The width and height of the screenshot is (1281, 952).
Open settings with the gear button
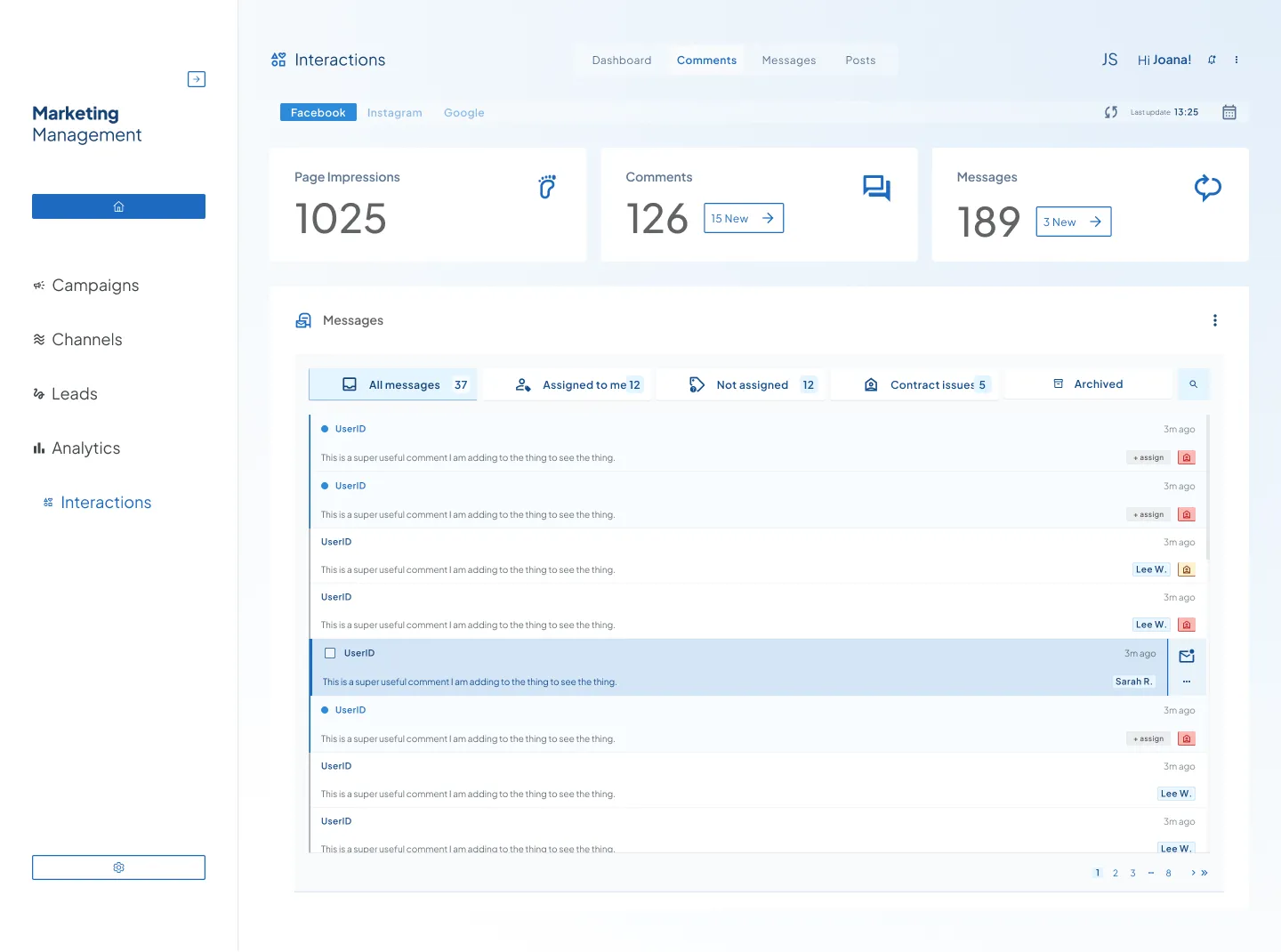coord(118,867)
